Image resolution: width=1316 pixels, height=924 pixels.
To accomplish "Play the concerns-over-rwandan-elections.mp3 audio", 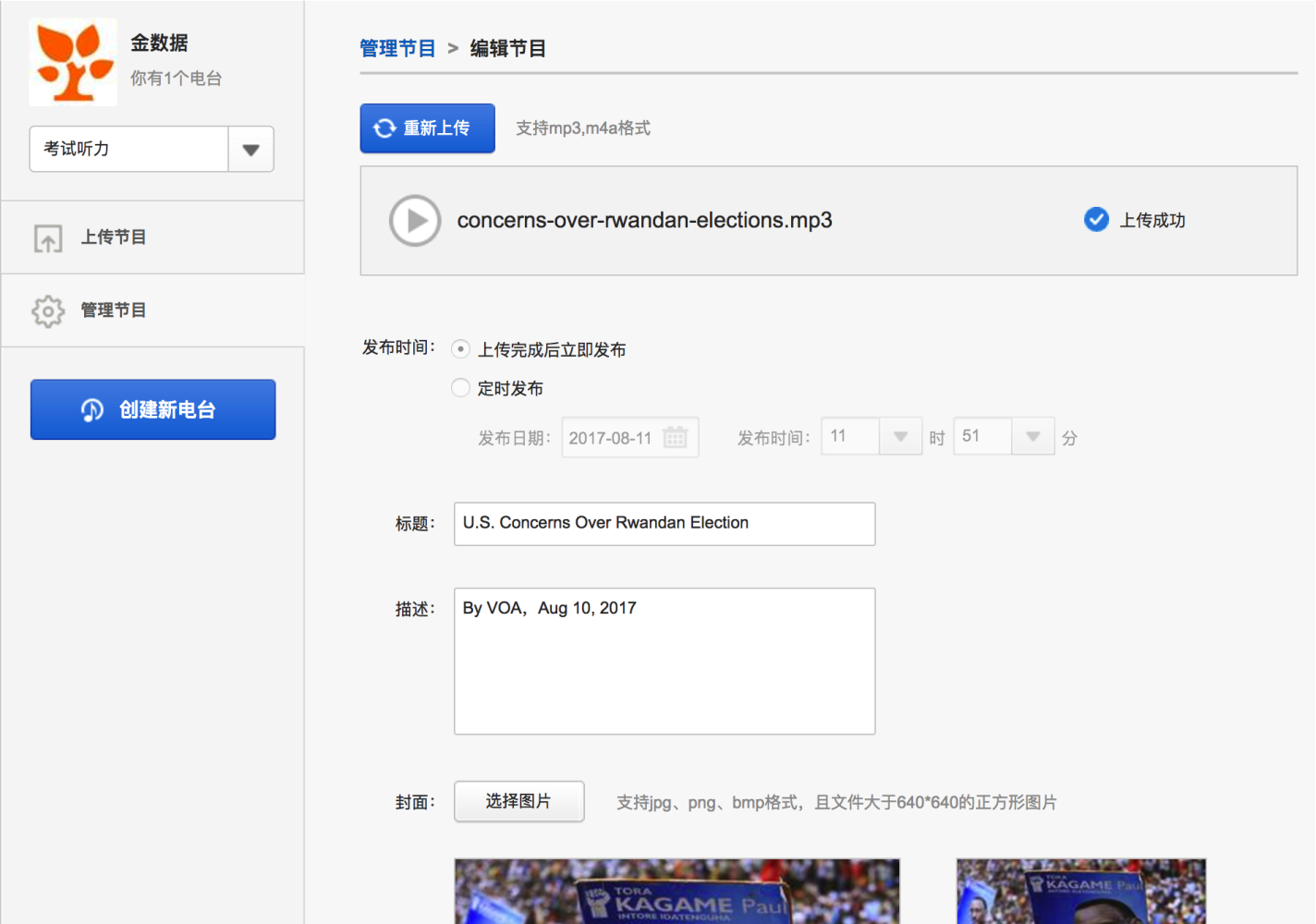I will point(415,221).
